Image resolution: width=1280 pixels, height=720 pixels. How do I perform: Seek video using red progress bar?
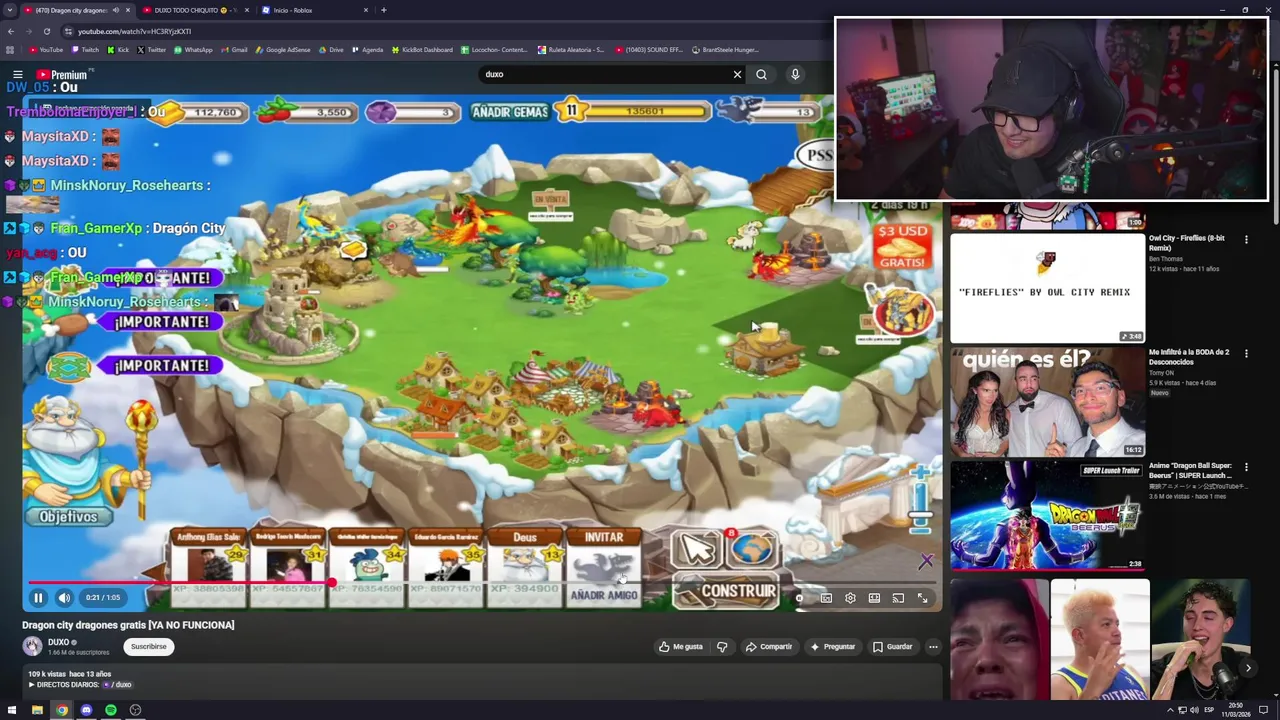click(x=482, y=583)
